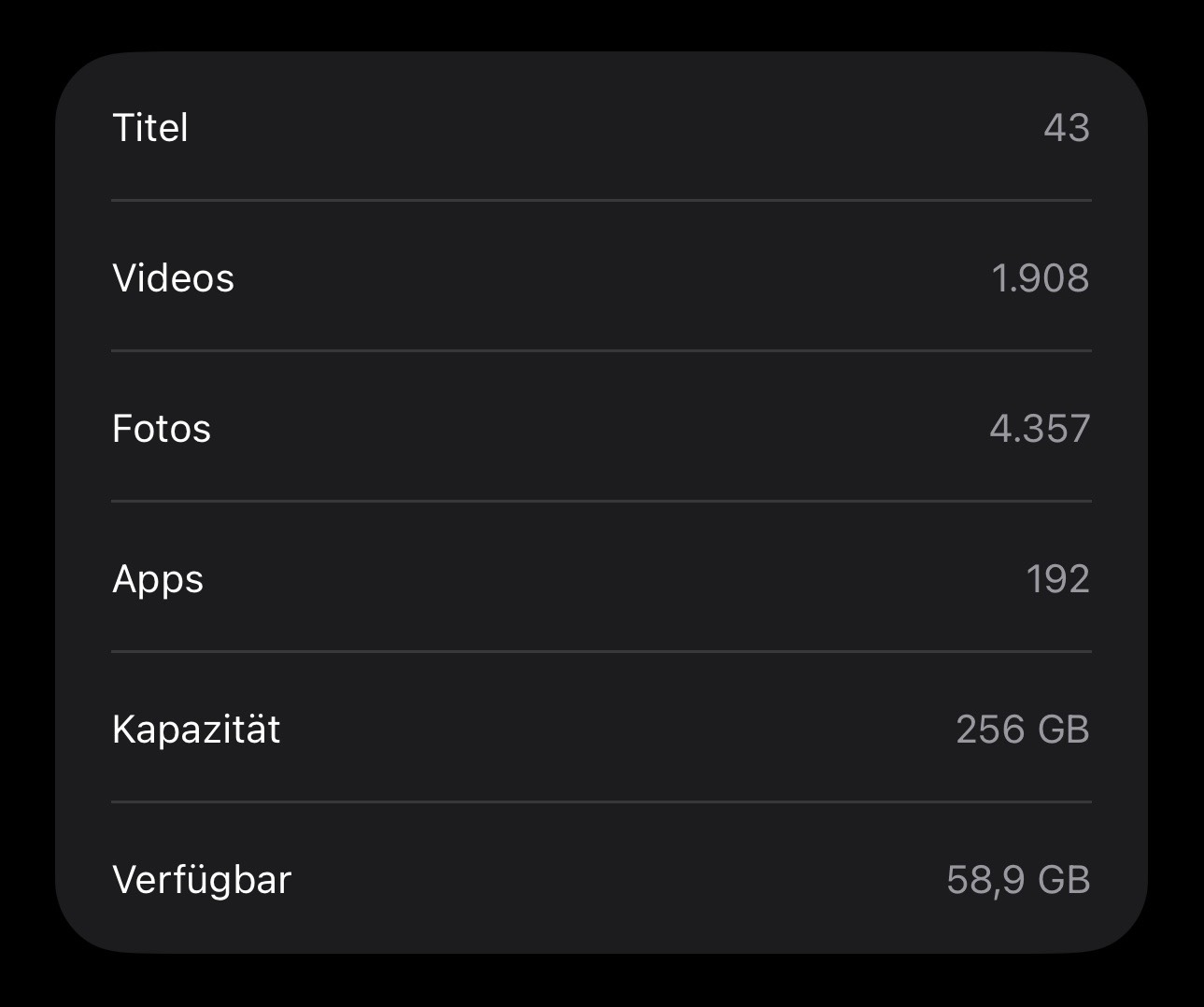
Task: Tap the Kapazität label
Action: click(x=196, y=730)
